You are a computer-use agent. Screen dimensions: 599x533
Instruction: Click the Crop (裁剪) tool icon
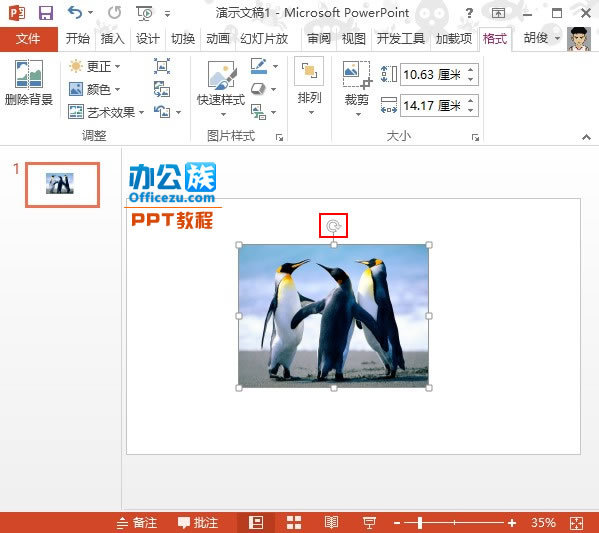[x=357, y=74]
